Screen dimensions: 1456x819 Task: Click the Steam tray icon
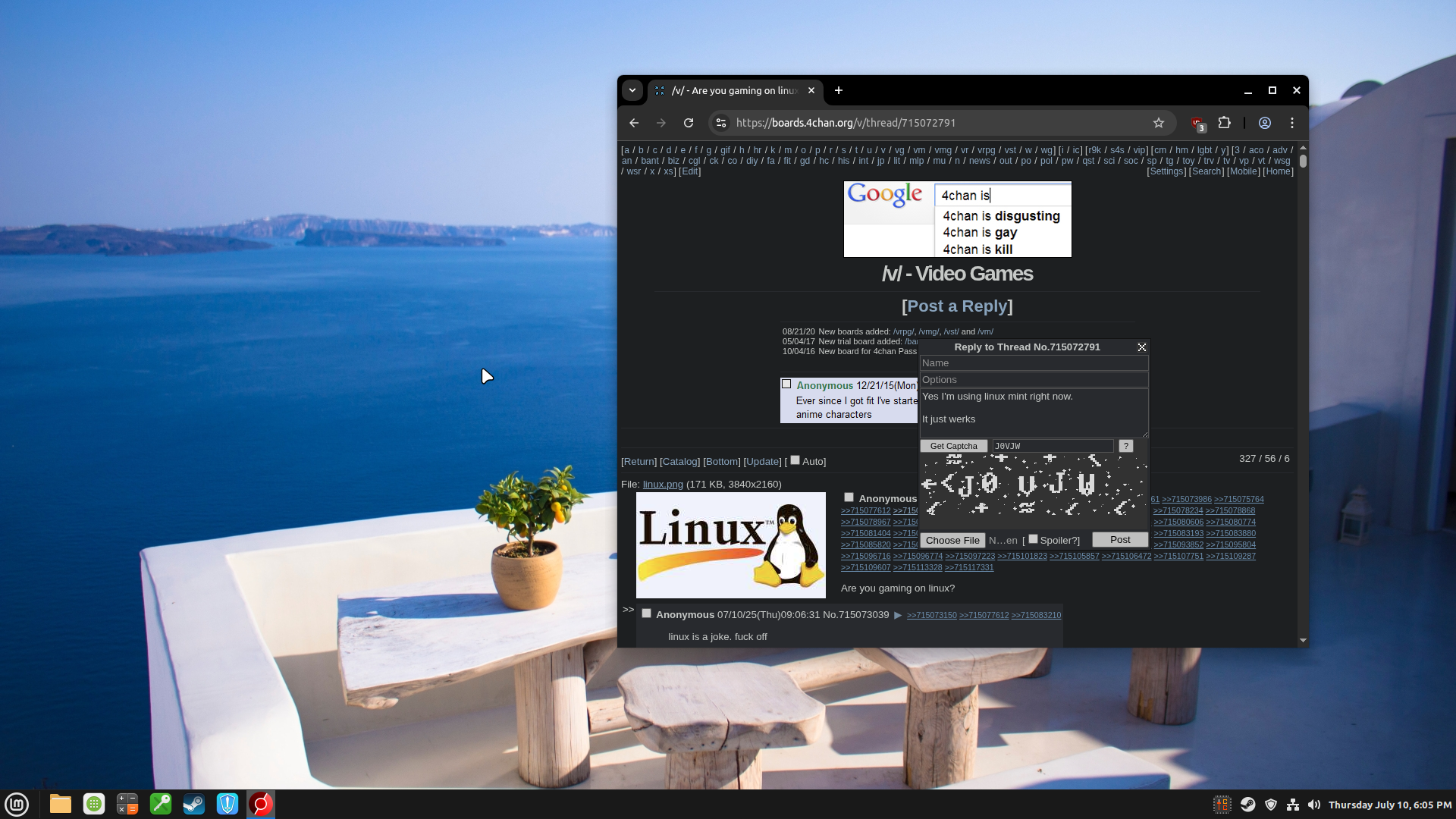click(x=1247, y=805)
